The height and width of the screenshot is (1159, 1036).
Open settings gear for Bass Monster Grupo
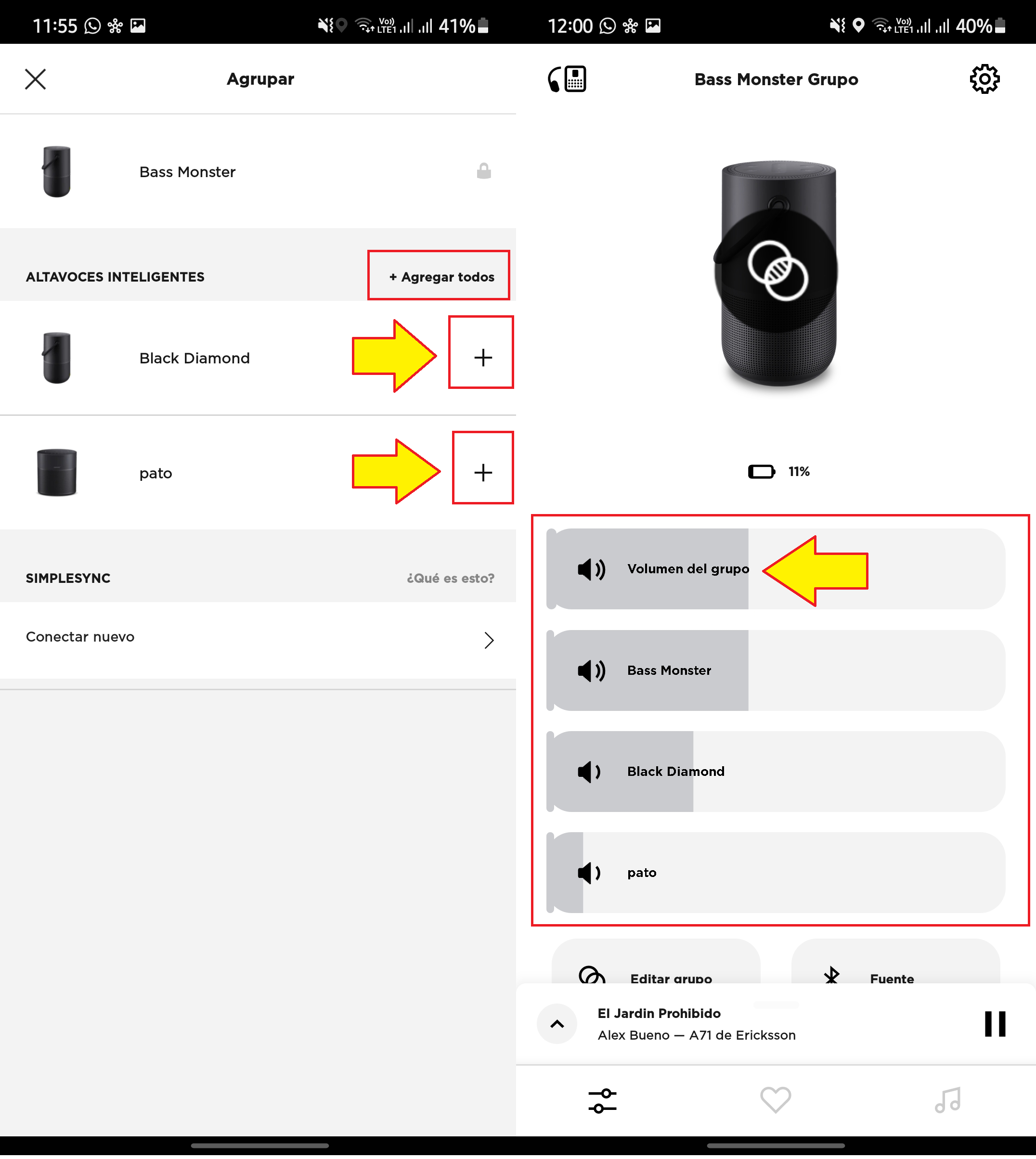984,78
